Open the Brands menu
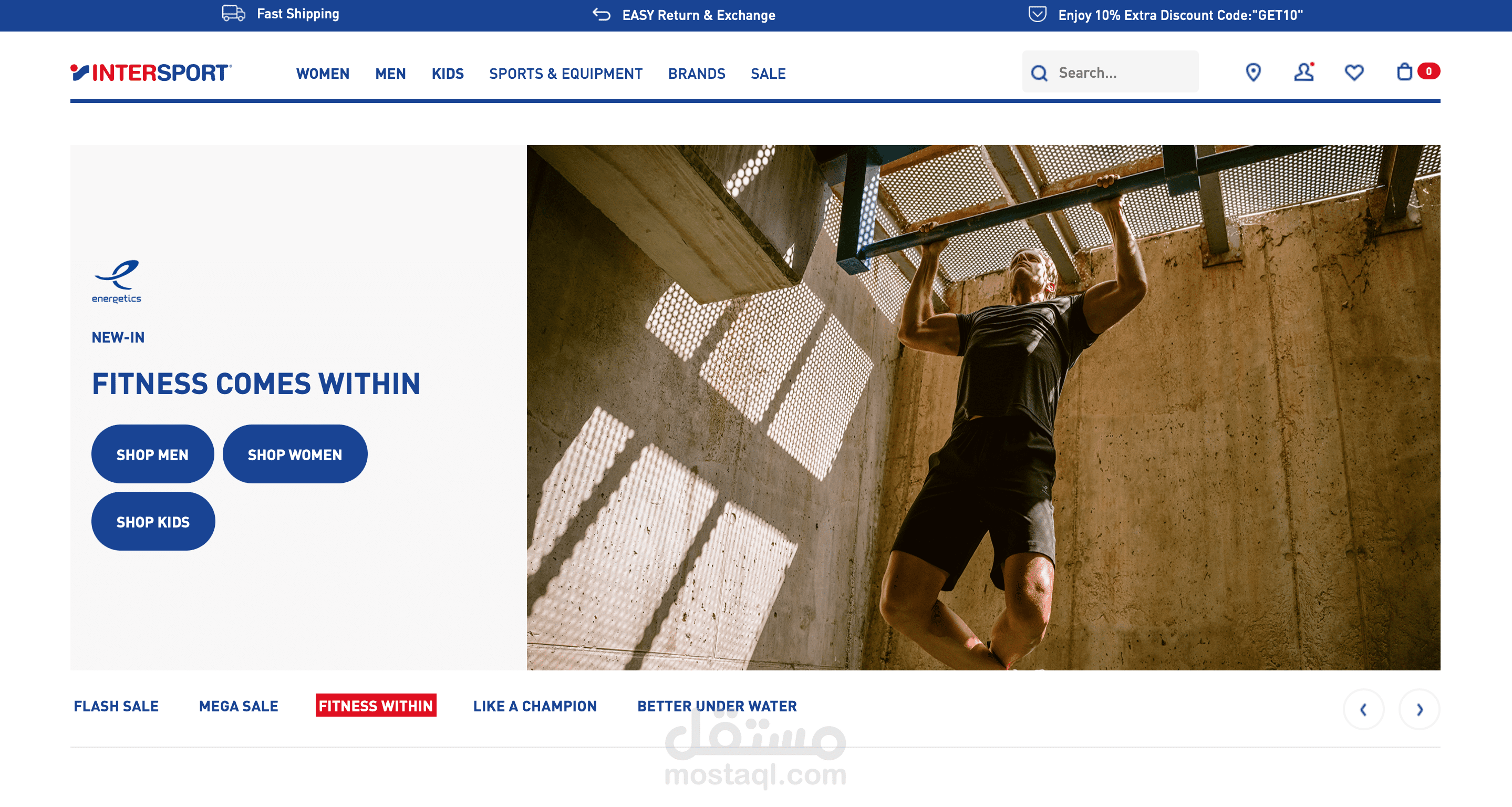Screen dimensions: 1512x807 point(697,74)
